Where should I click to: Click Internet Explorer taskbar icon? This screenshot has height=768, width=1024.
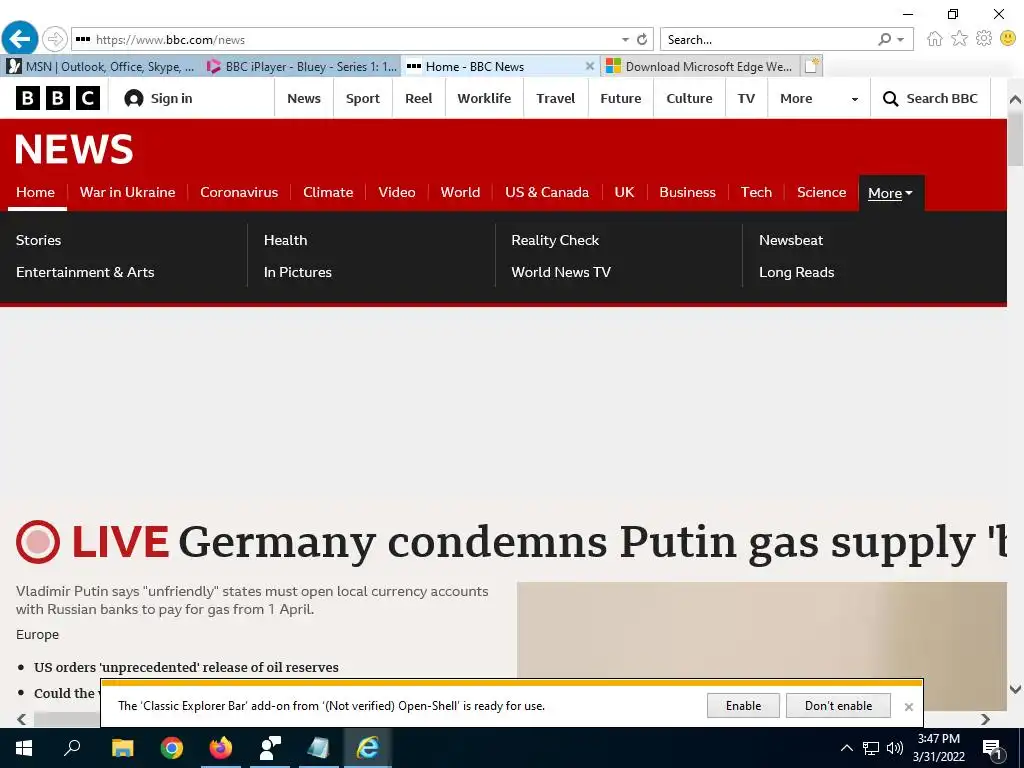367,748
